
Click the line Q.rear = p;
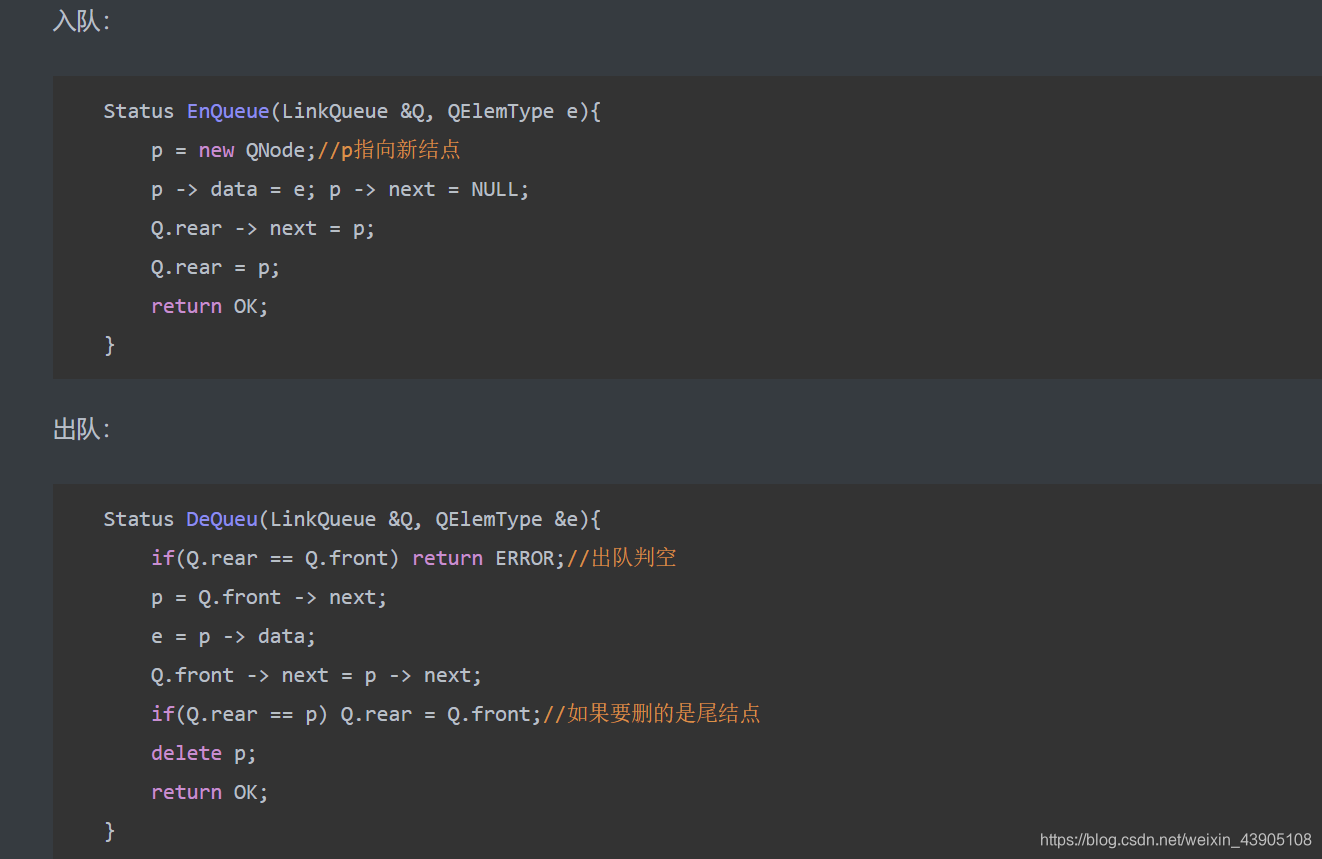[x=216, y=267]
